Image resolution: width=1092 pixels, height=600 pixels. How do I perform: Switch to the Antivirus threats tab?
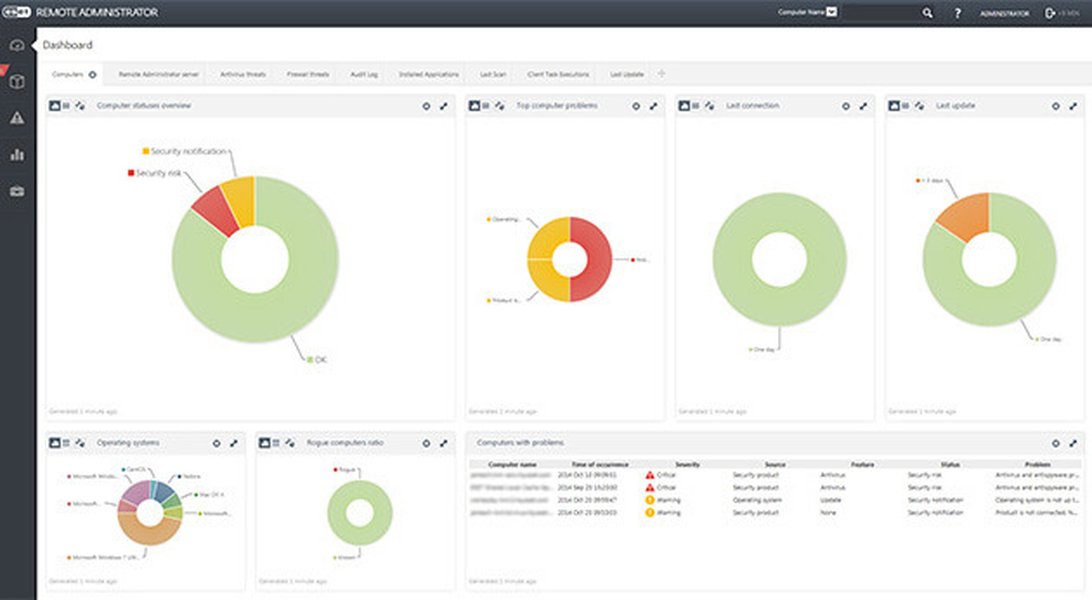[243, 74]
